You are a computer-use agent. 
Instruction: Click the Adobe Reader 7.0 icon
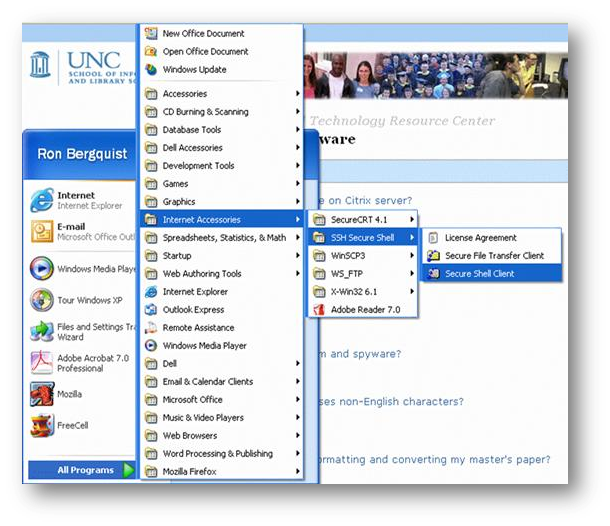319,310
